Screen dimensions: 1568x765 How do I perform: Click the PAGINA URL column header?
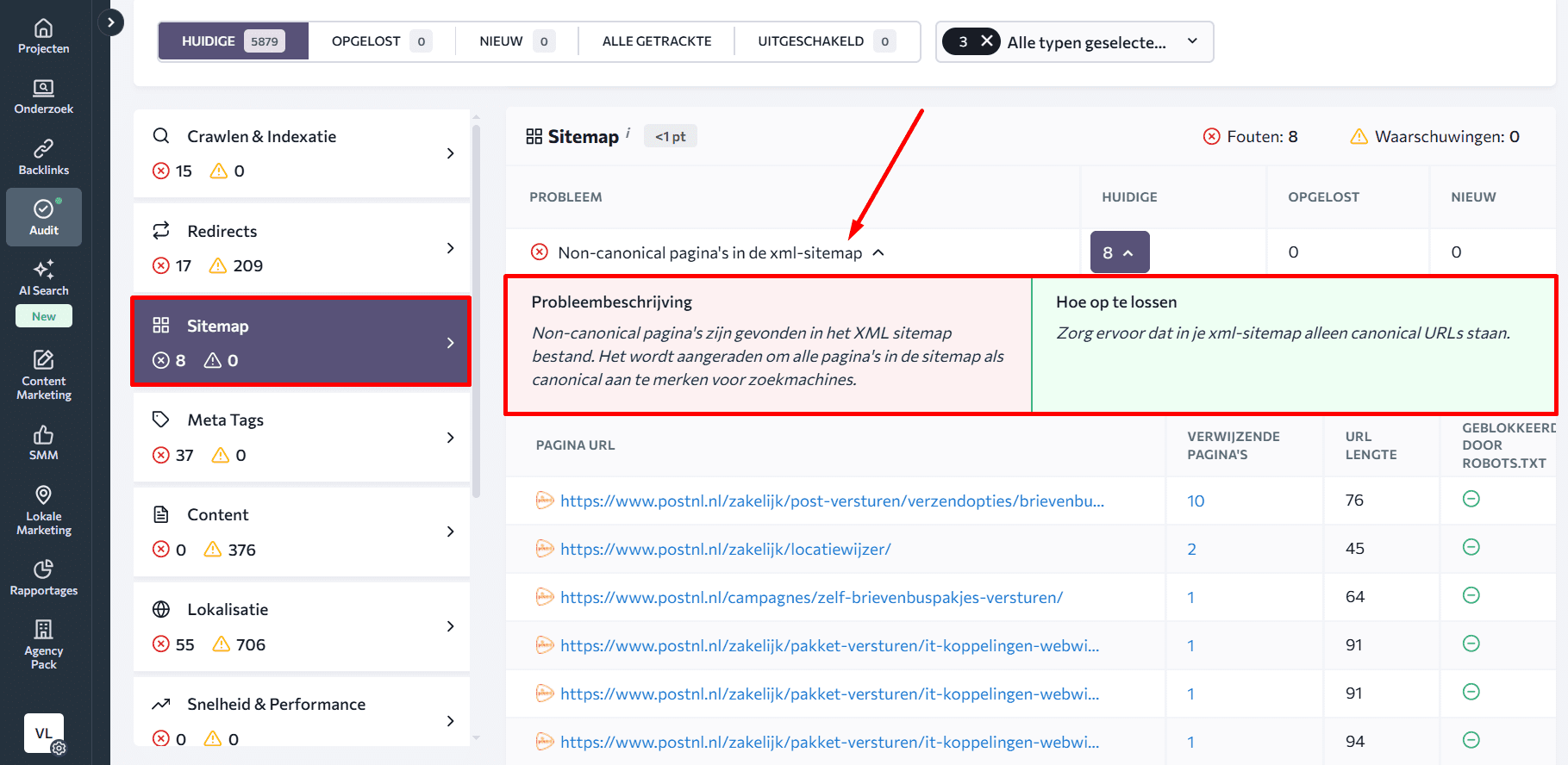(x=576, y=445)
